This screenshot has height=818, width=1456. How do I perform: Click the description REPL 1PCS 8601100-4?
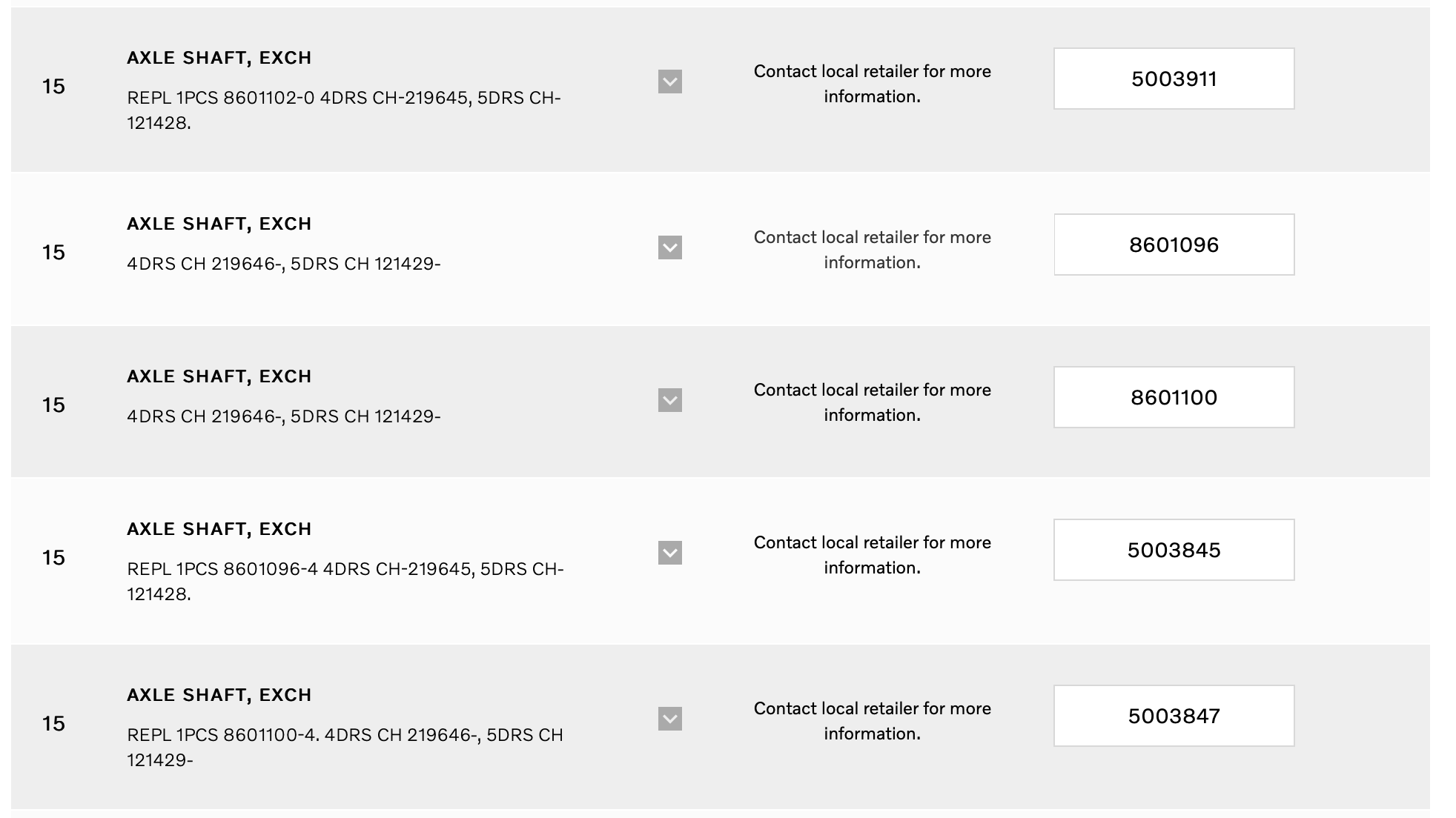345,747
